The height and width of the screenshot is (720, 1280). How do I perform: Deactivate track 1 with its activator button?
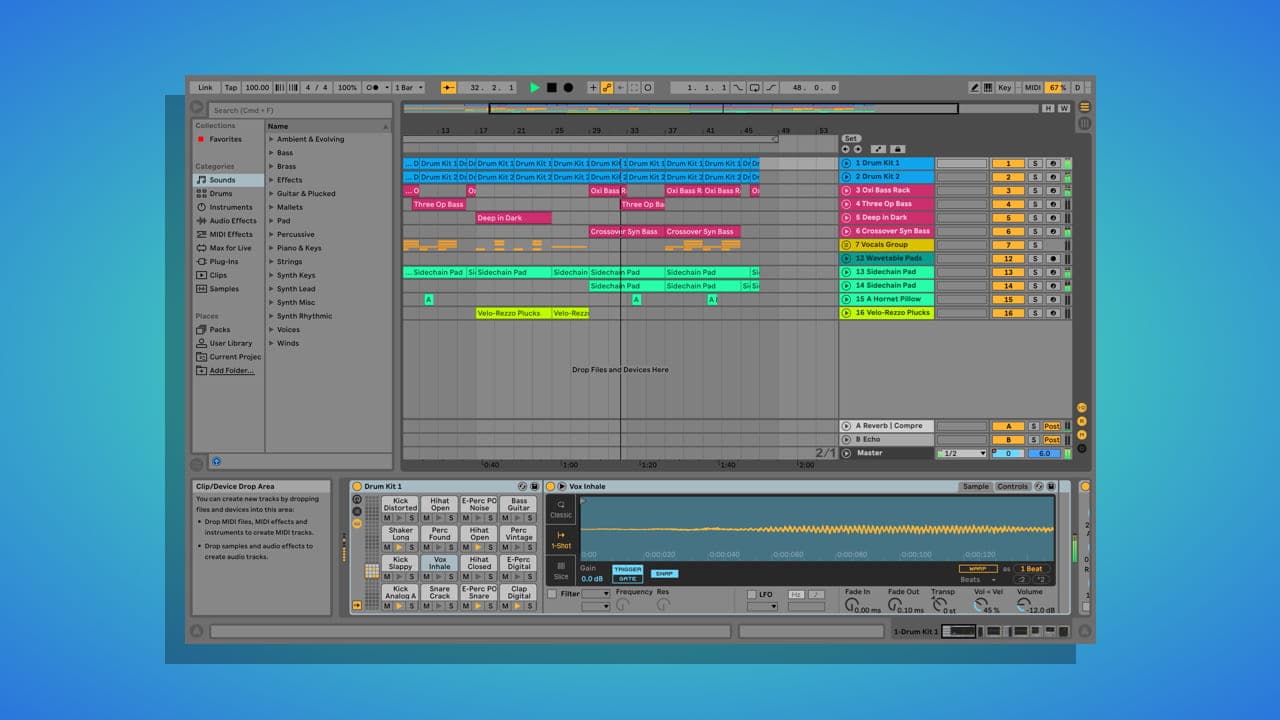click(x=1007, y=163)
